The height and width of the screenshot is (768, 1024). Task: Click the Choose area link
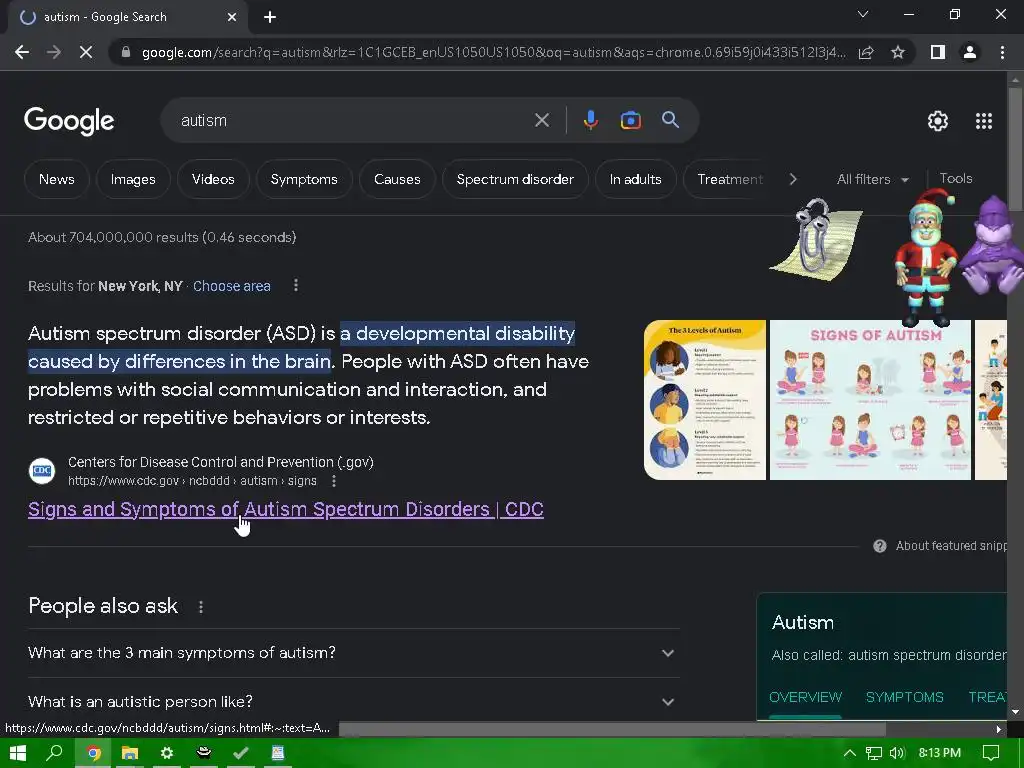pyautogui.click(x=232, y=286)
